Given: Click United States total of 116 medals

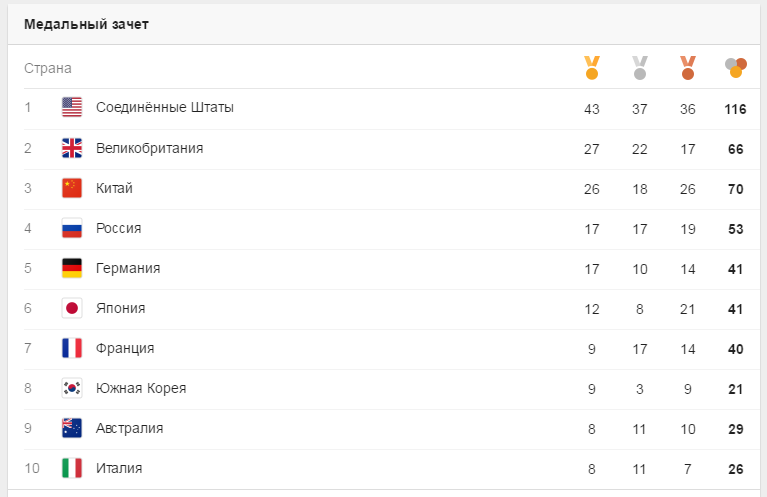Looking at the screenshot, I should point(736,108).
